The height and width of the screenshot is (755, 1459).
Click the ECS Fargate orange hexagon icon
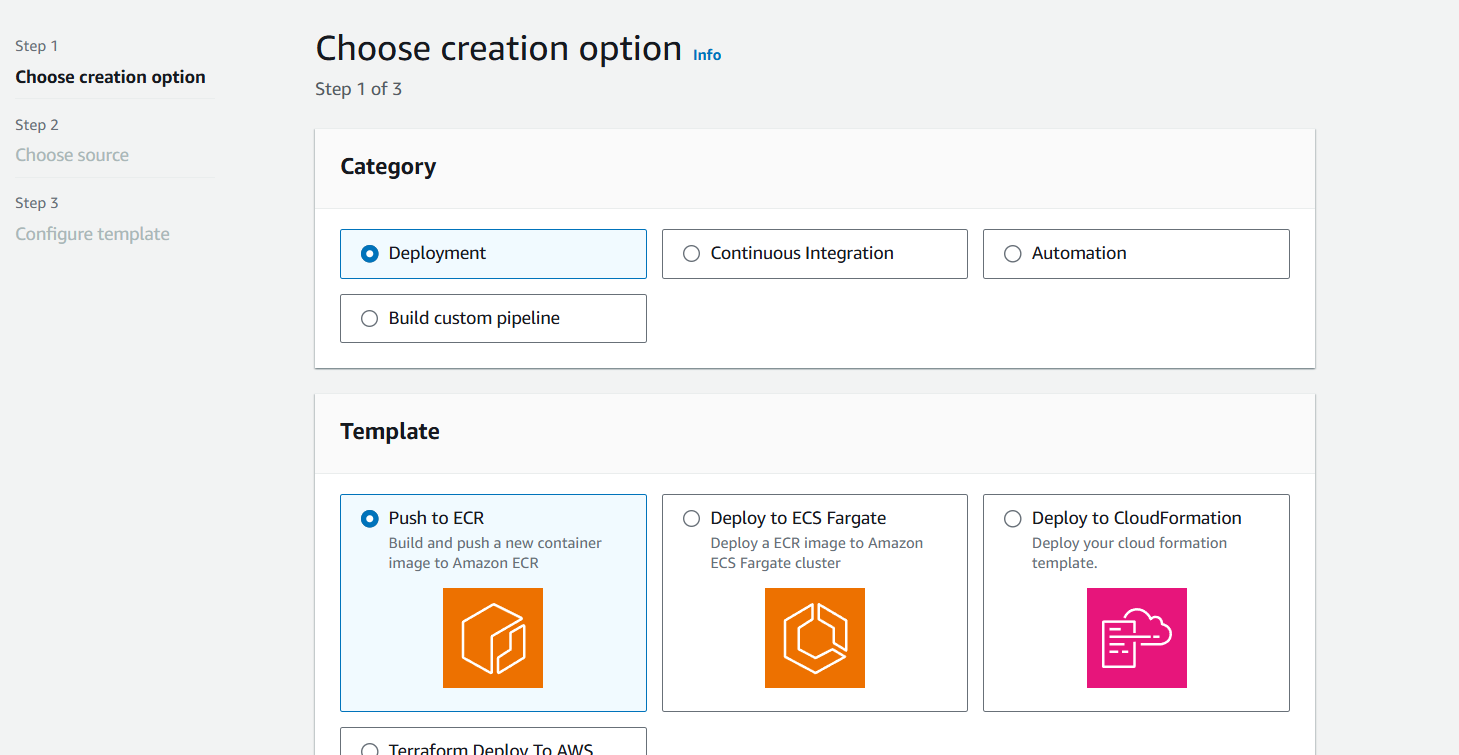pyautogui.click(x=815, y=638)
